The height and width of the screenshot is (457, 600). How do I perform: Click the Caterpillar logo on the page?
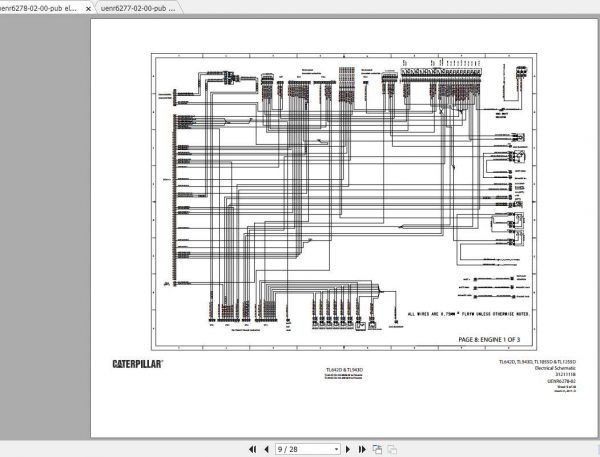click(138, 364)
